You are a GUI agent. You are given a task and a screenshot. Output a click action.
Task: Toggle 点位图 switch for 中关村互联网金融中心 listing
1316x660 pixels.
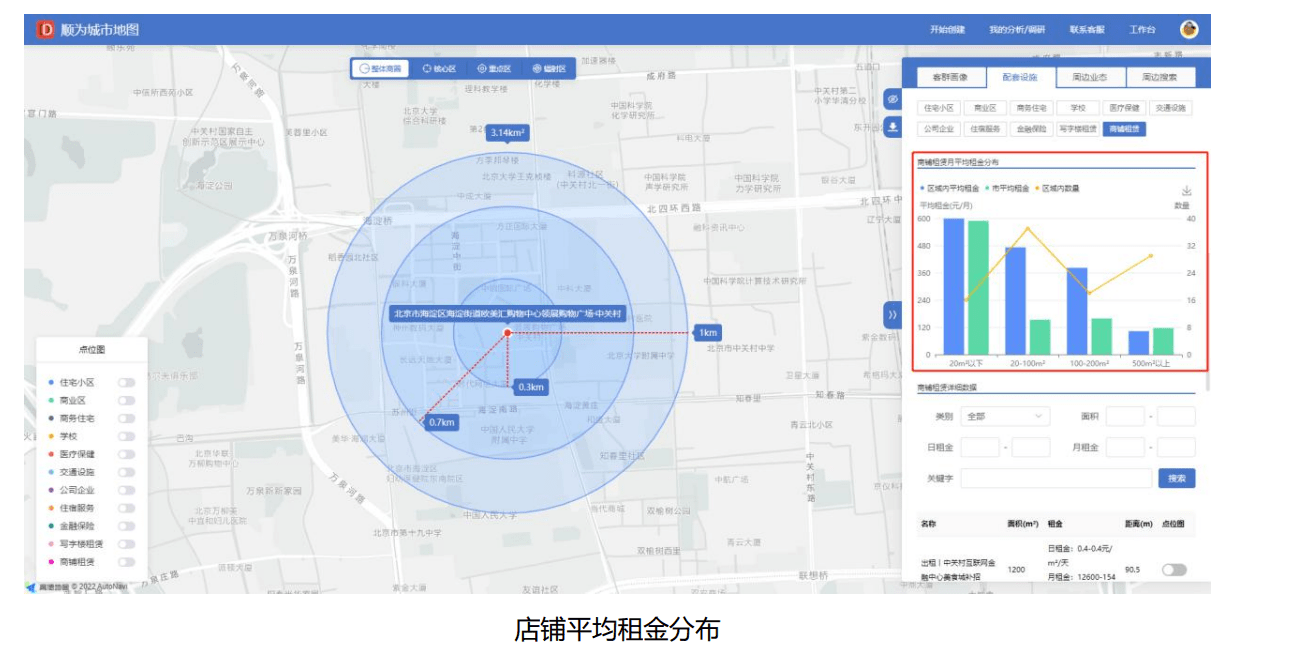[1174, 570]
